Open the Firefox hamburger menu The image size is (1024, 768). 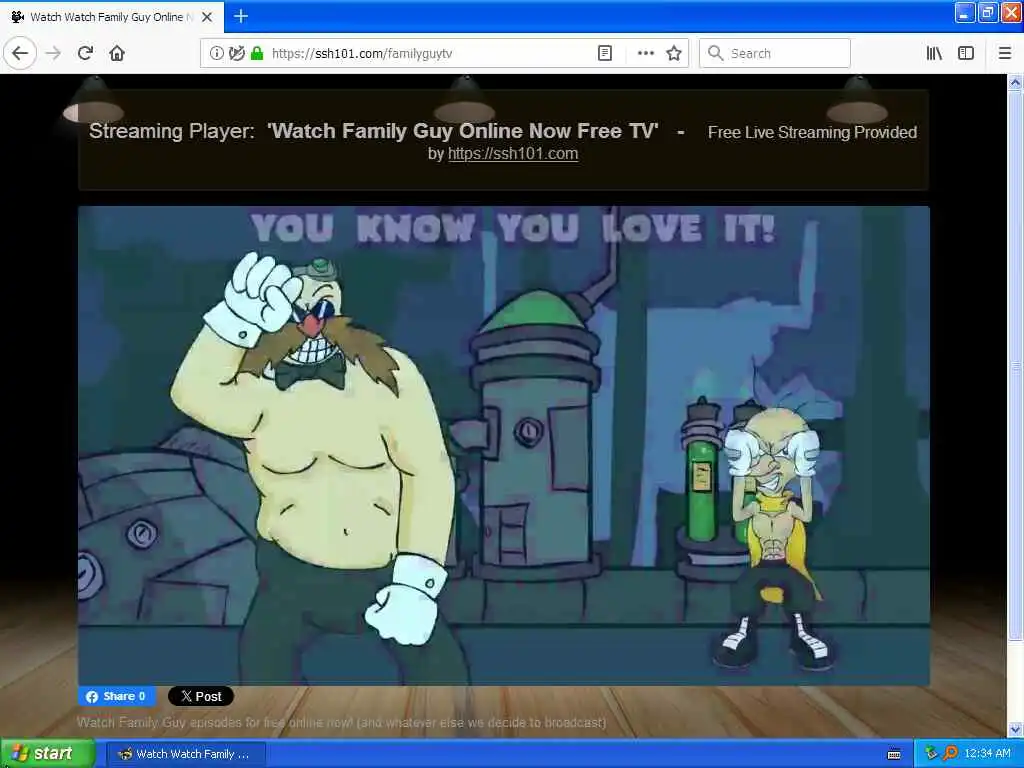(x=1005, y=54)
